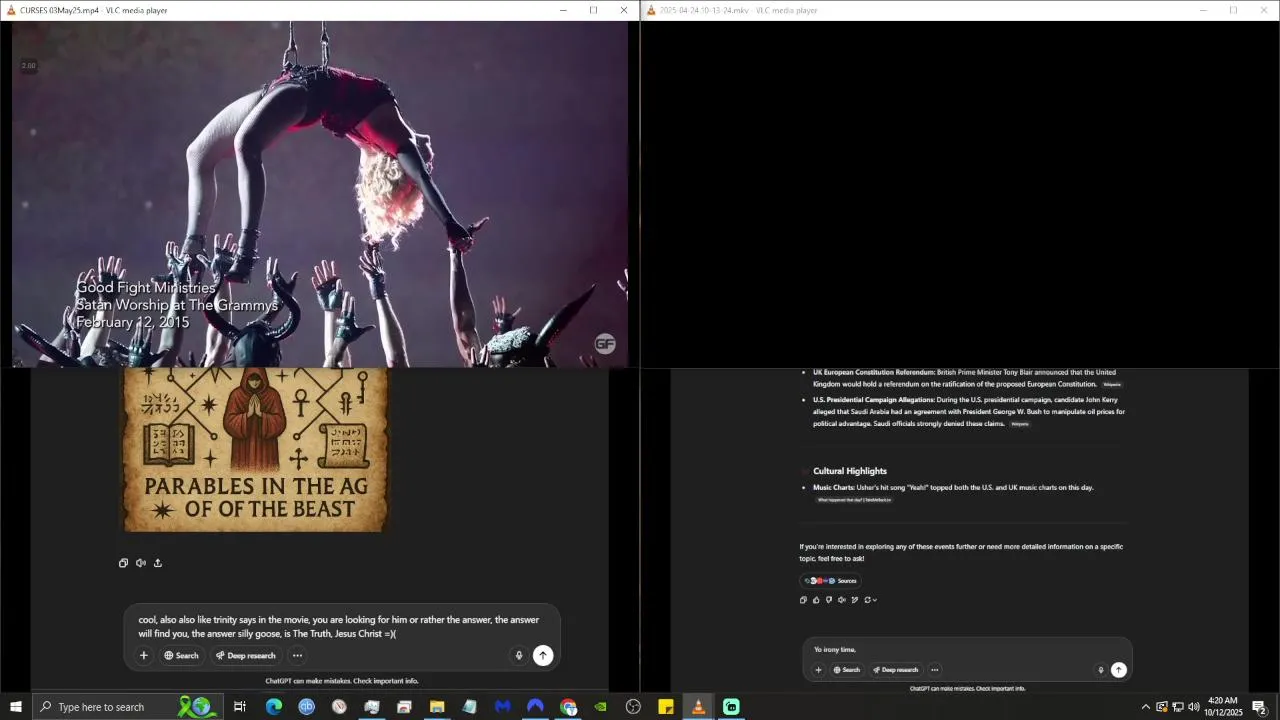Viewport: 1280px width, 720px height.
Task: Open Google Chrome from the taskbar
Action: 568,707
